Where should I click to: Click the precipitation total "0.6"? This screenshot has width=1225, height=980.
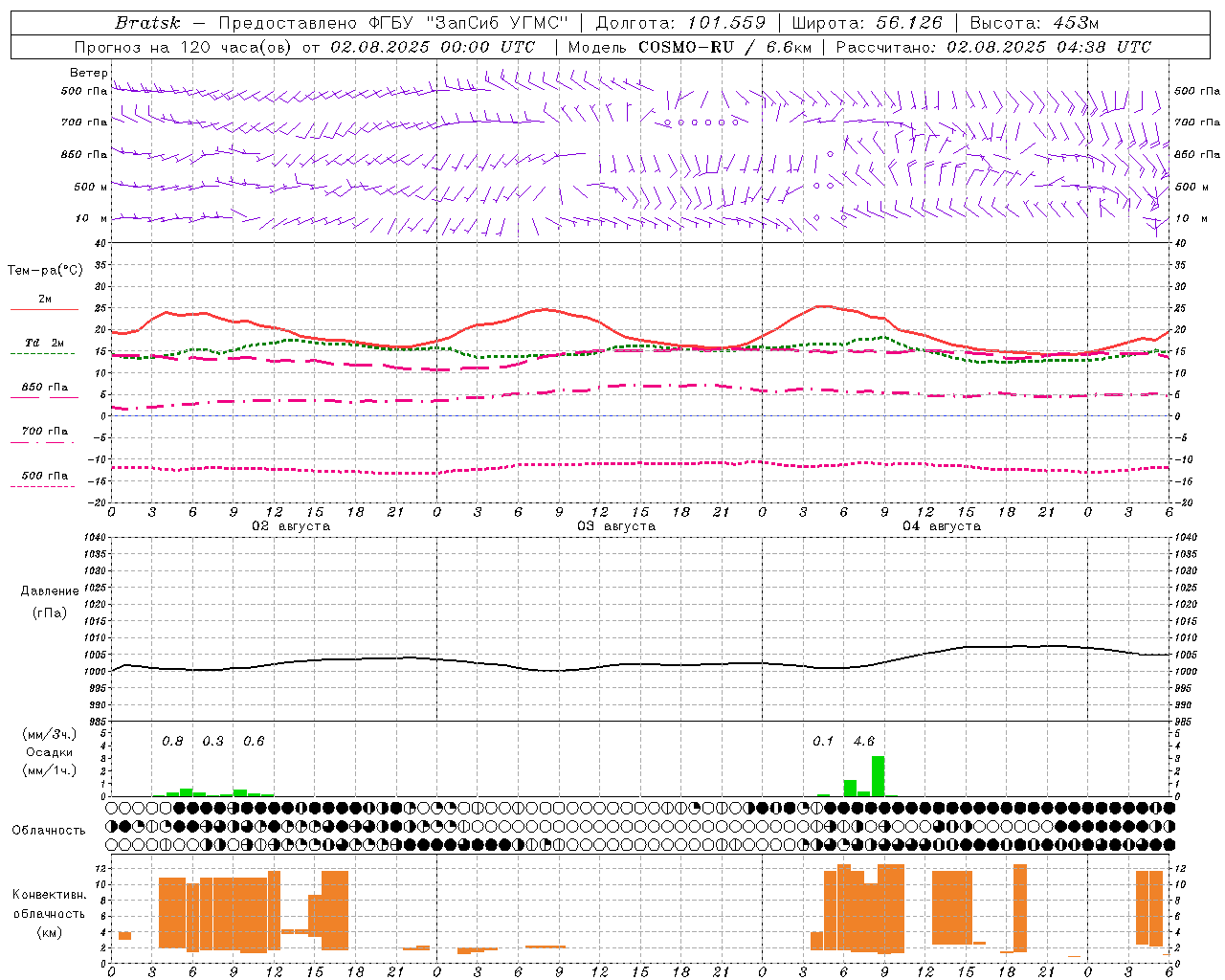(254, 742)
